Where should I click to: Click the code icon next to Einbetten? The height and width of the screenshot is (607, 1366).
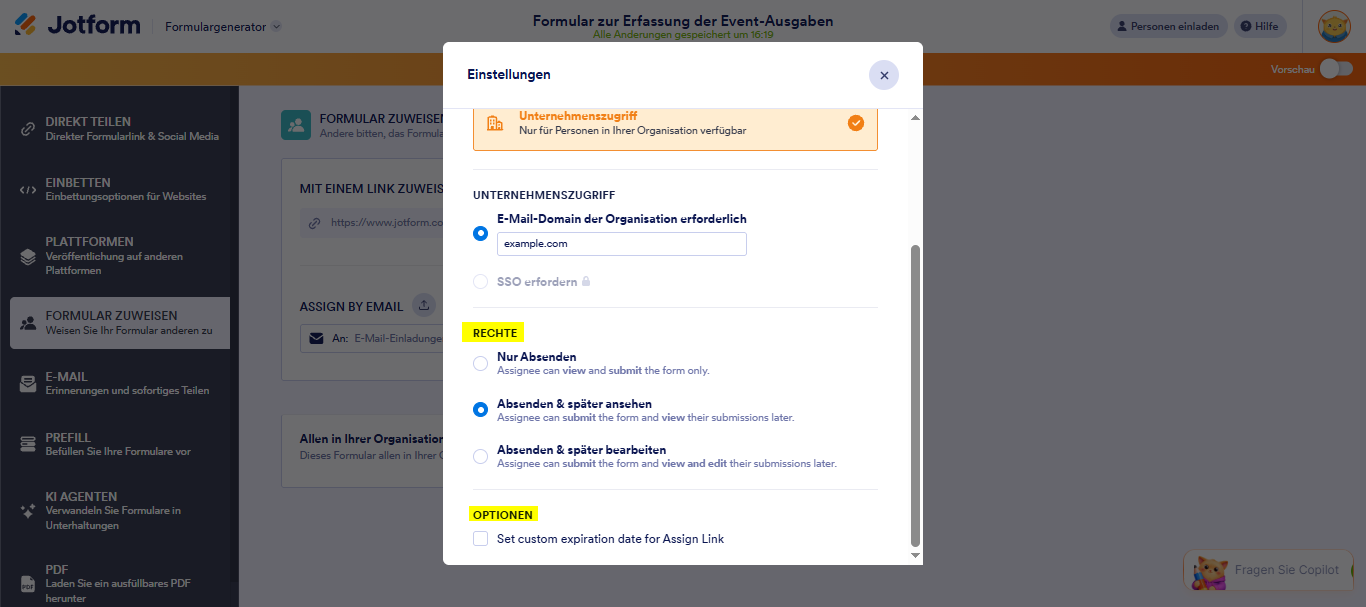click(28, 190)
